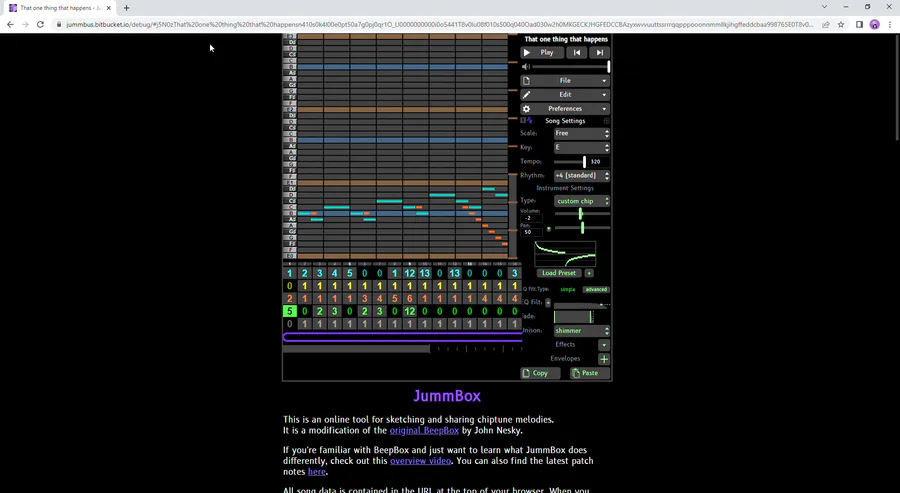Viewport: 900px width, 493px height.
Task: Click the song settings layout icon left of Song Settings
Action: click(x=526, y=121)
